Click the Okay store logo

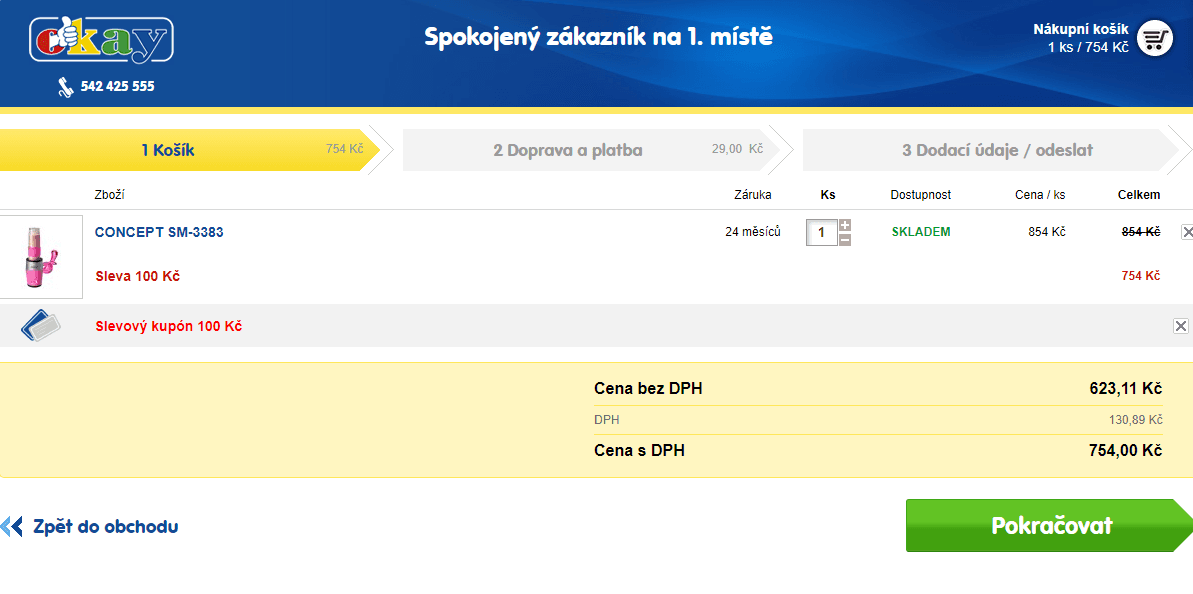(101, 40)
